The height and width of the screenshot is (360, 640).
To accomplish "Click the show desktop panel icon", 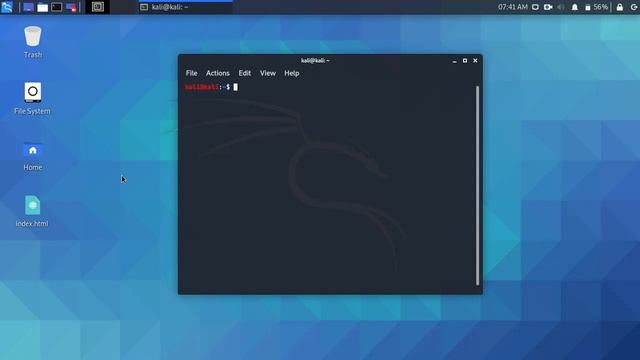I will pyautogui.click(x=28, y=7).
